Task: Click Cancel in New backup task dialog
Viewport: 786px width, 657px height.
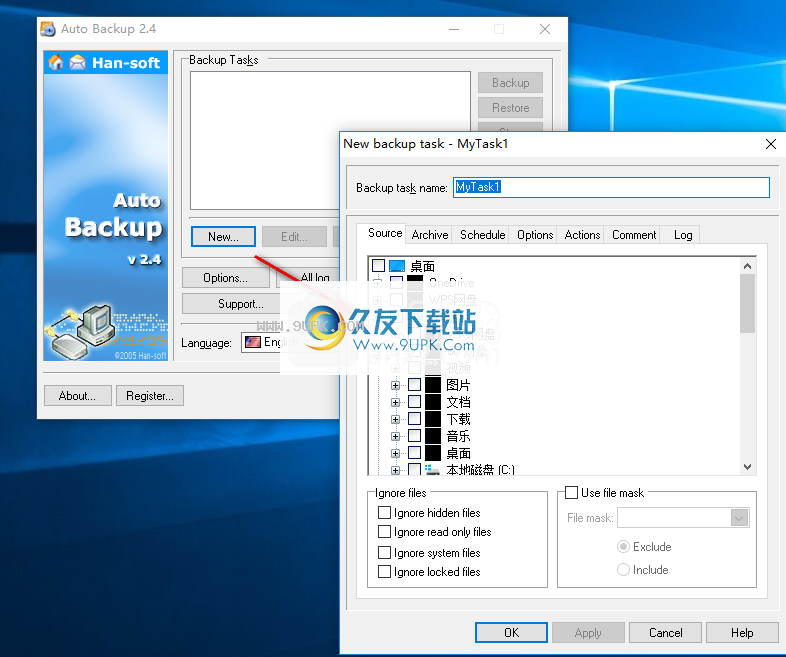Action: (x=665, y=632)
